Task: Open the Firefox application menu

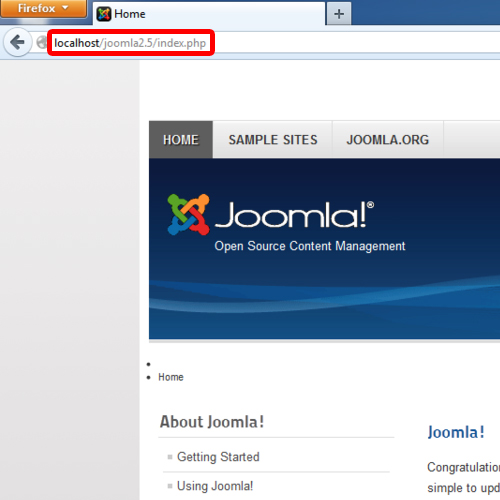Action: (x=43, y=8)
